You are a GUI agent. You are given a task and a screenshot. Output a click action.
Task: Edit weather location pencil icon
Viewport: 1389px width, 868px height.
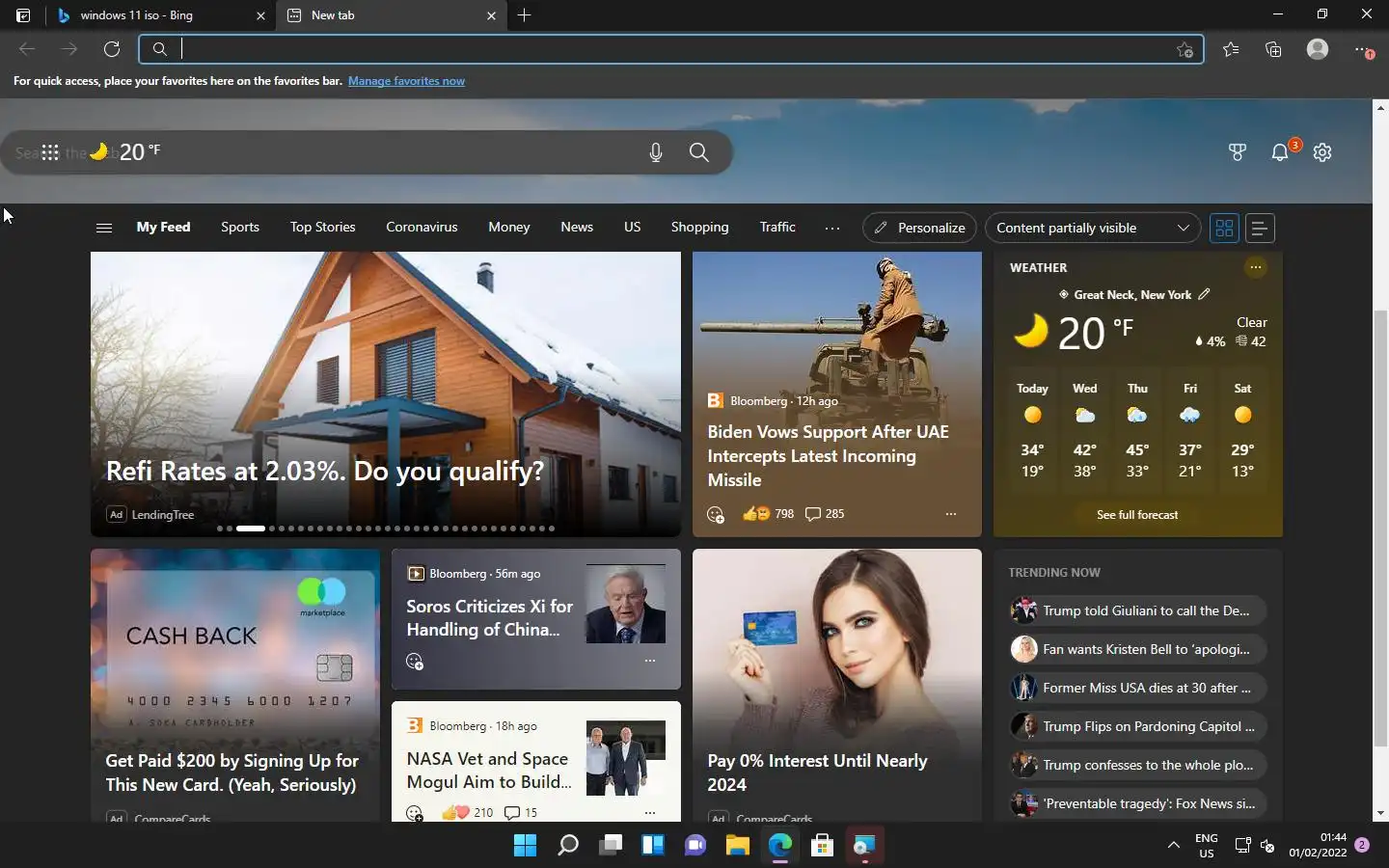pos(1204,294)
